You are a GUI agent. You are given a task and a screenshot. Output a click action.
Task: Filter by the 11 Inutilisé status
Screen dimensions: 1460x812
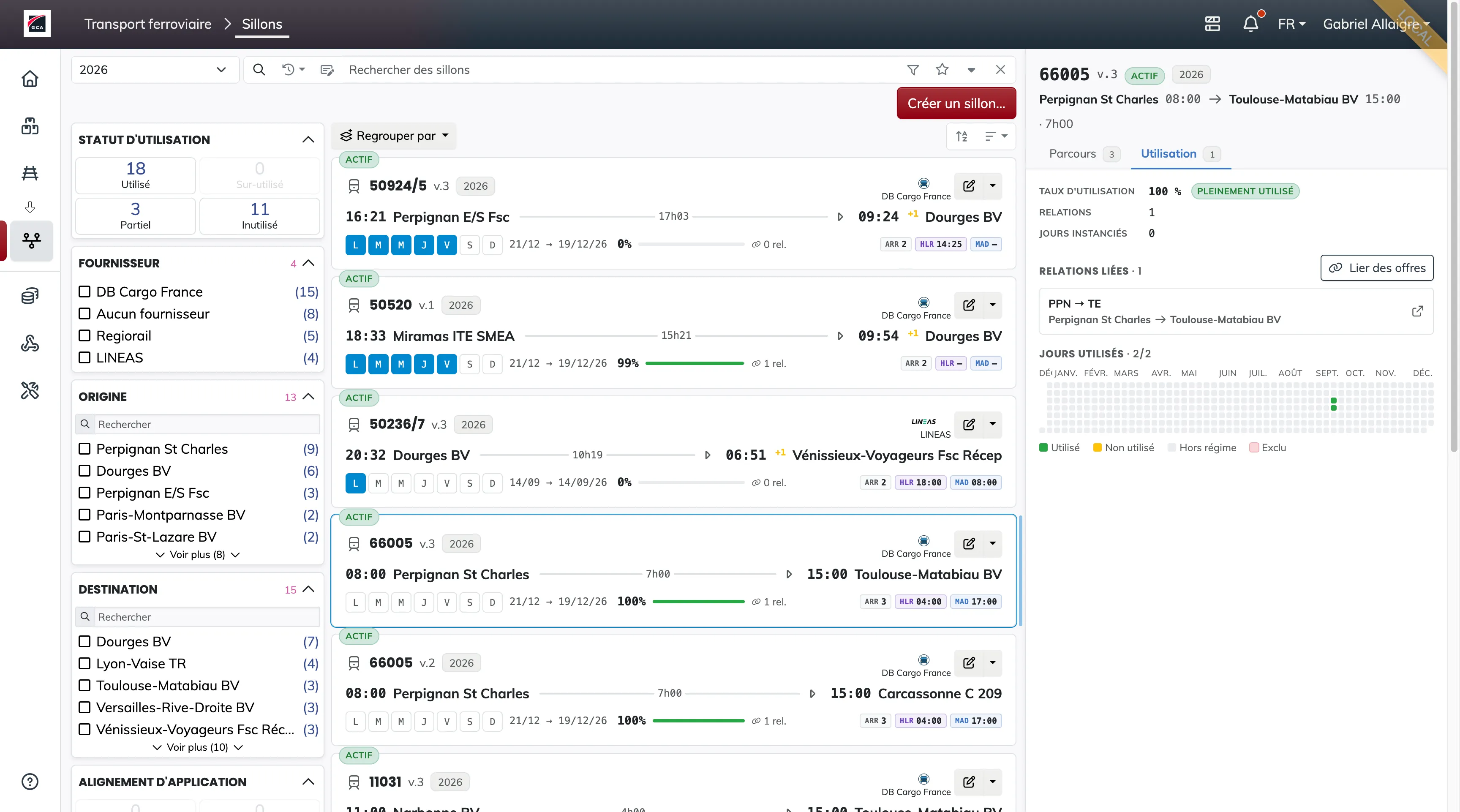pos(259,216)
